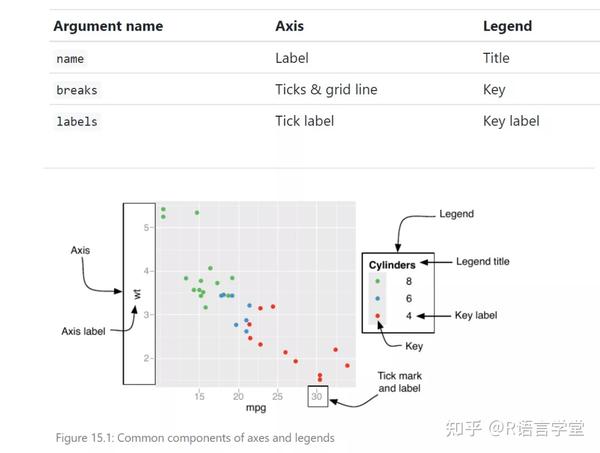Click the wt y-axis label
The image size is (600, 453).
[137, 294]
